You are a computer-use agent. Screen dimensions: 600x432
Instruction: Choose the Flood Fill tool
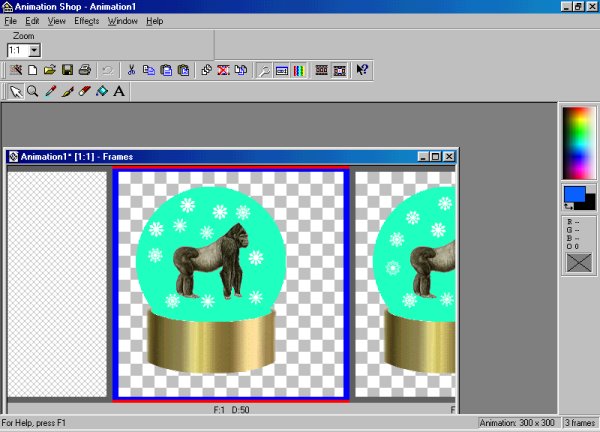coord(101,91)
